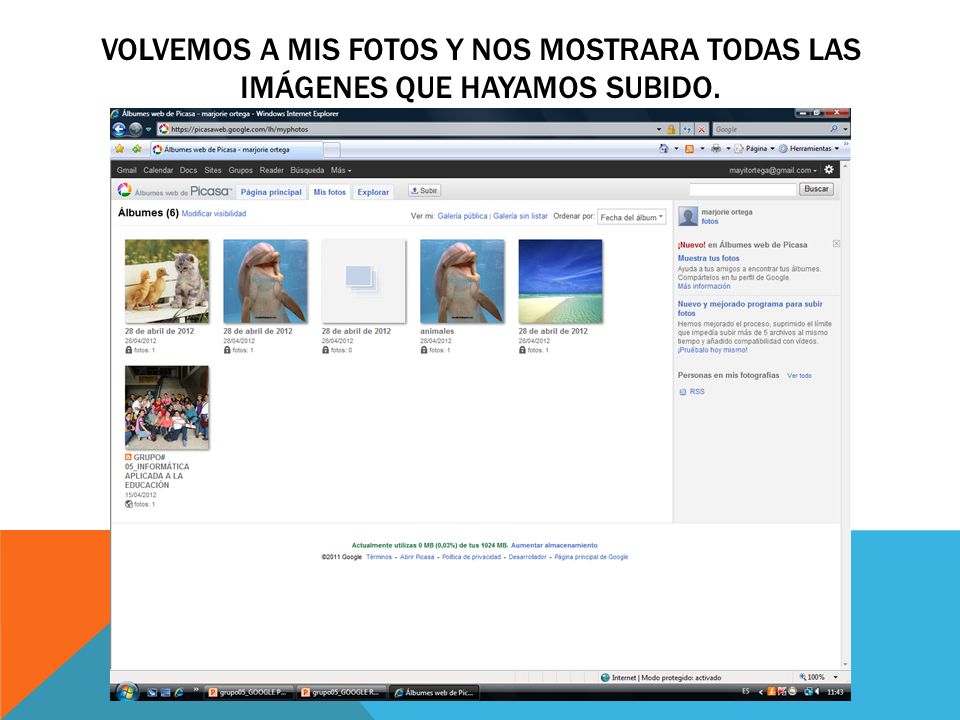Viewport: 960px width, 720px height.
Task: Click the security lock icon in address bar
Action: point(671,129)
